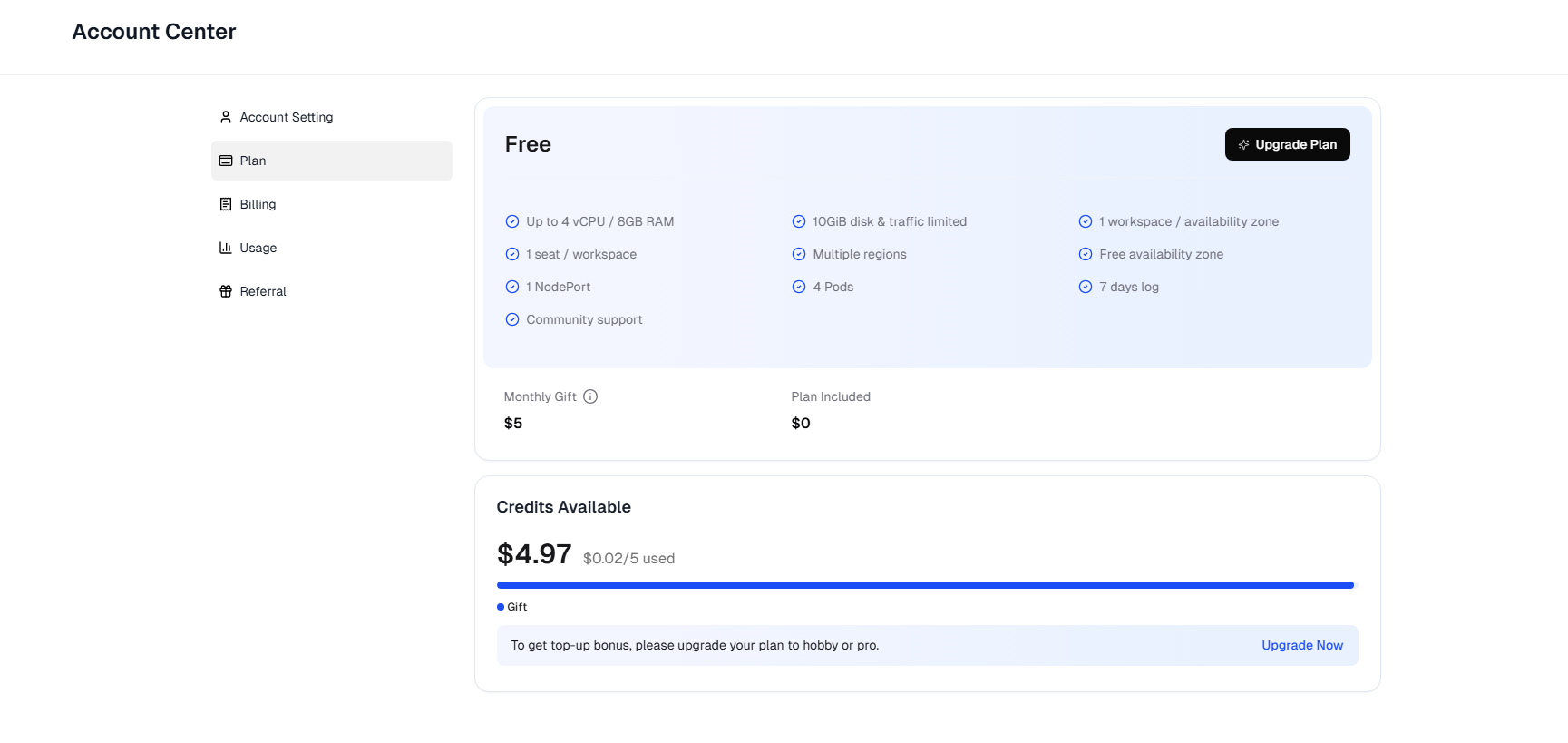Click the blue credits usage progress bar
The image size is (1568, 743).
pos(925,585)
